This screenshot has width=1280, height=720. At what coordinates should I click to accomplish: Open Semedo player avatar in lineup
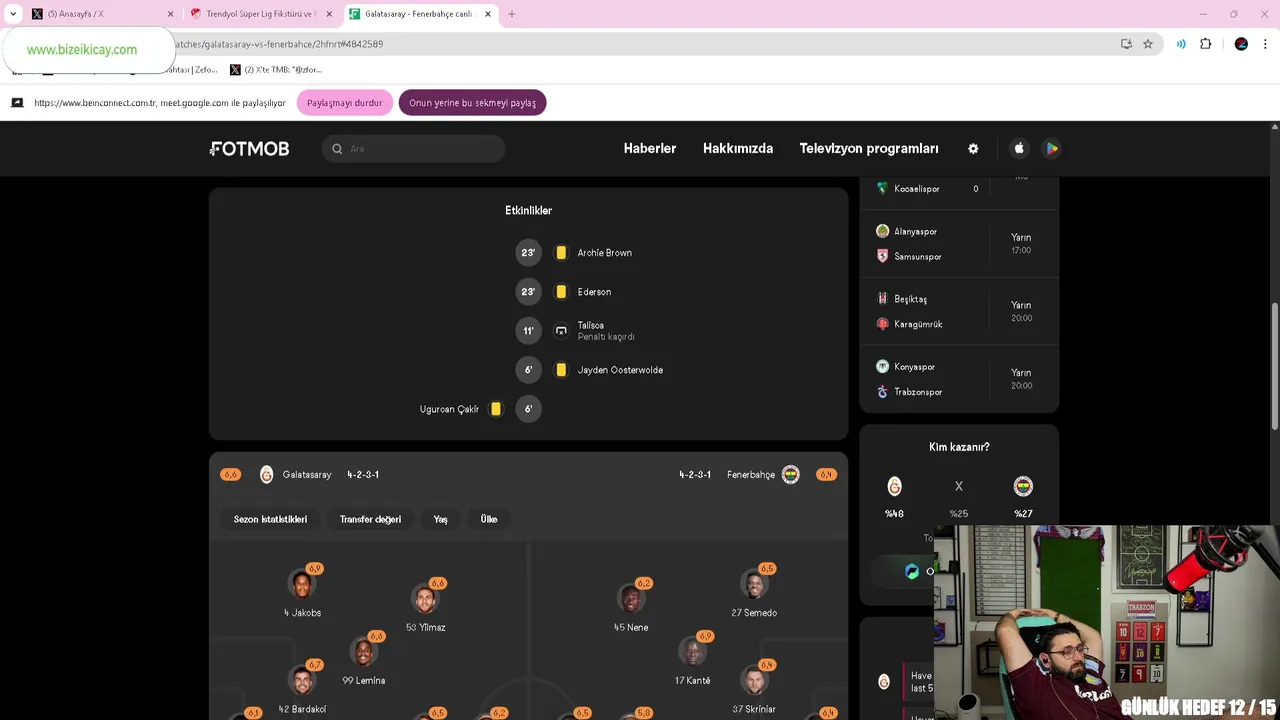tap(754, 585)
